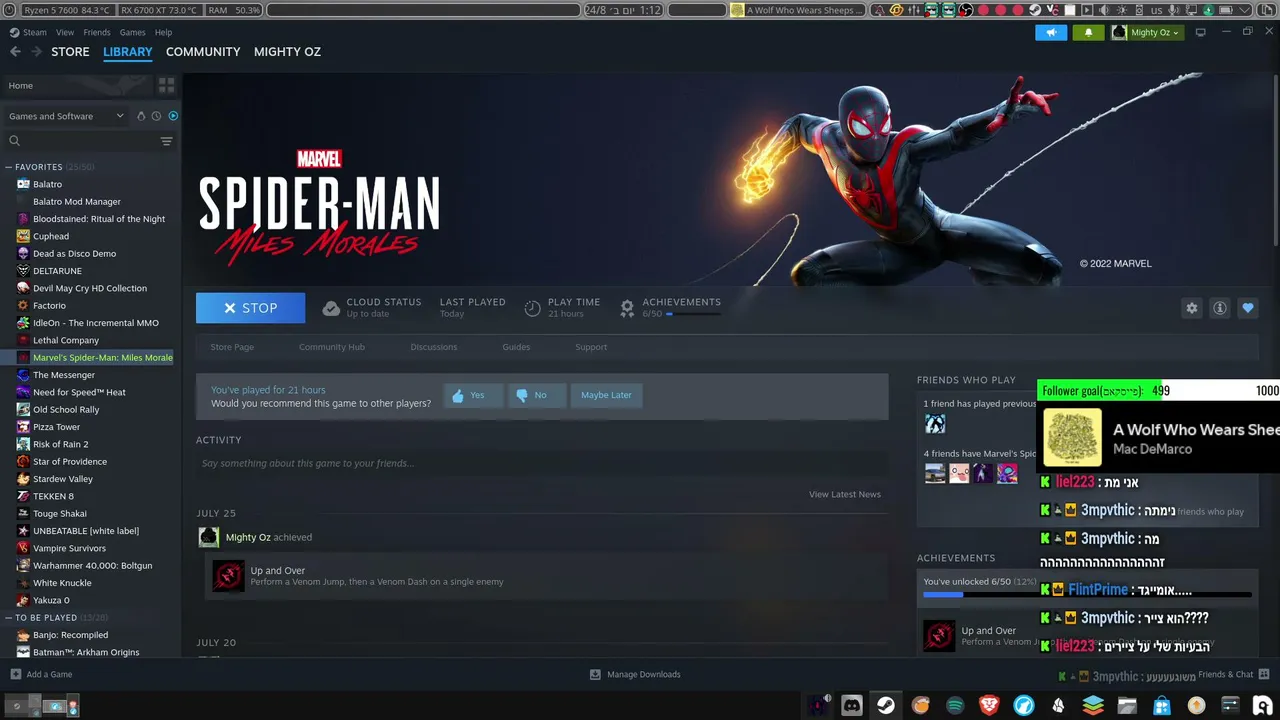The image size is (1280, 720).
Task: Select Stardew Valley in the library list
Action: click(63, 479)
